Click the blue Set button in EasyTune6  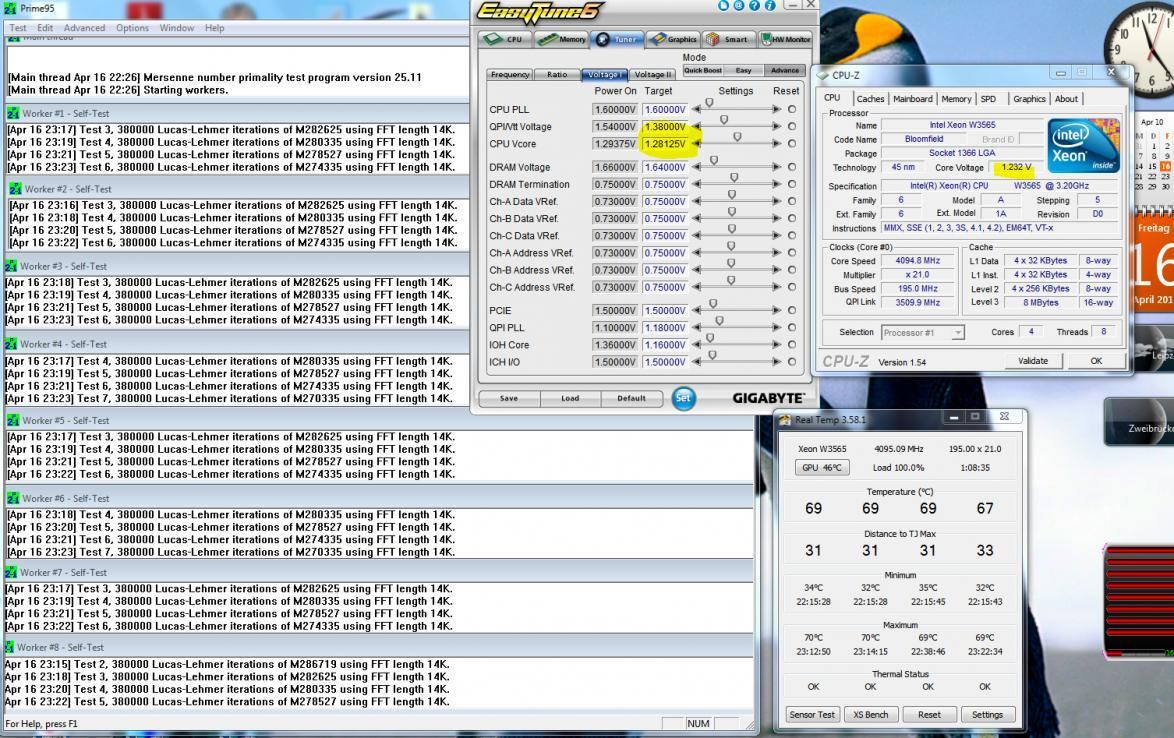tap(683, 397)
